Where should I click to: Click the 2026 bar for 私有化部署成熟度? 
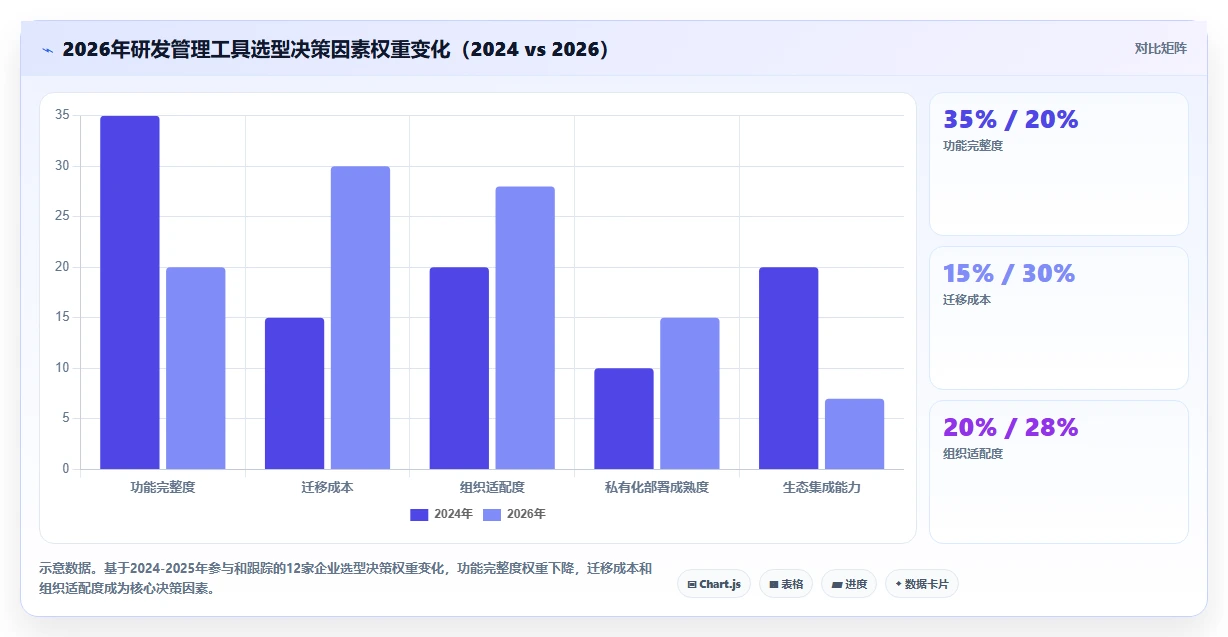coord(690,393)
